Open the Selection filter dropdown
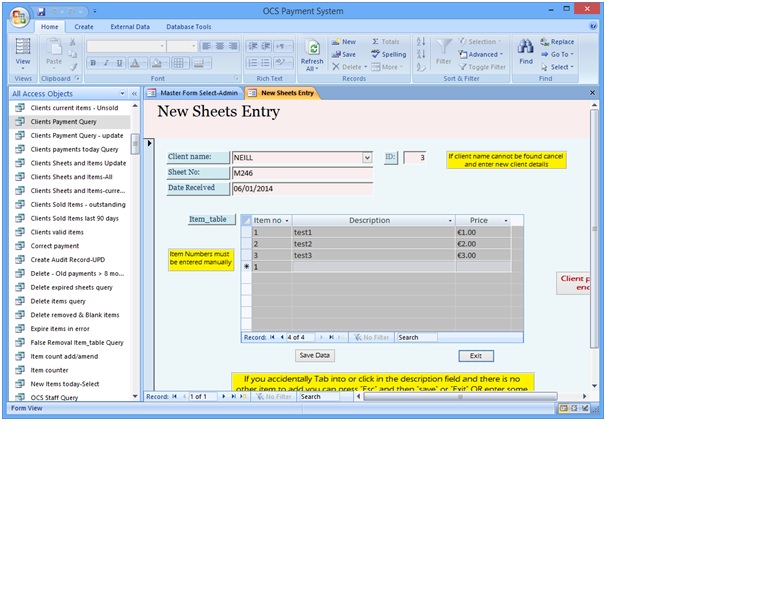Image resolution: width=768 pixels, height=614 pixels. pyautogui.click(x=480, y=42)
